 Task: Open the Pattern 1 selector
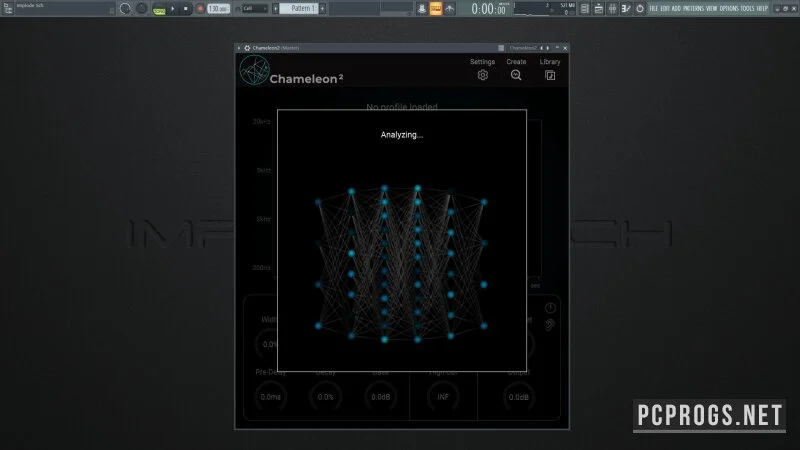[299, 9]
